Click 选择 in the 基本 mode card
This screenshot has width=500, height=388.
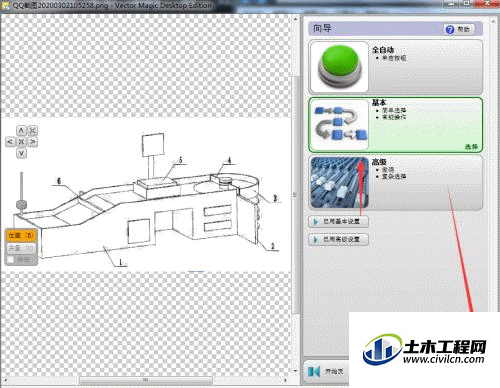(x=471, y=147)
